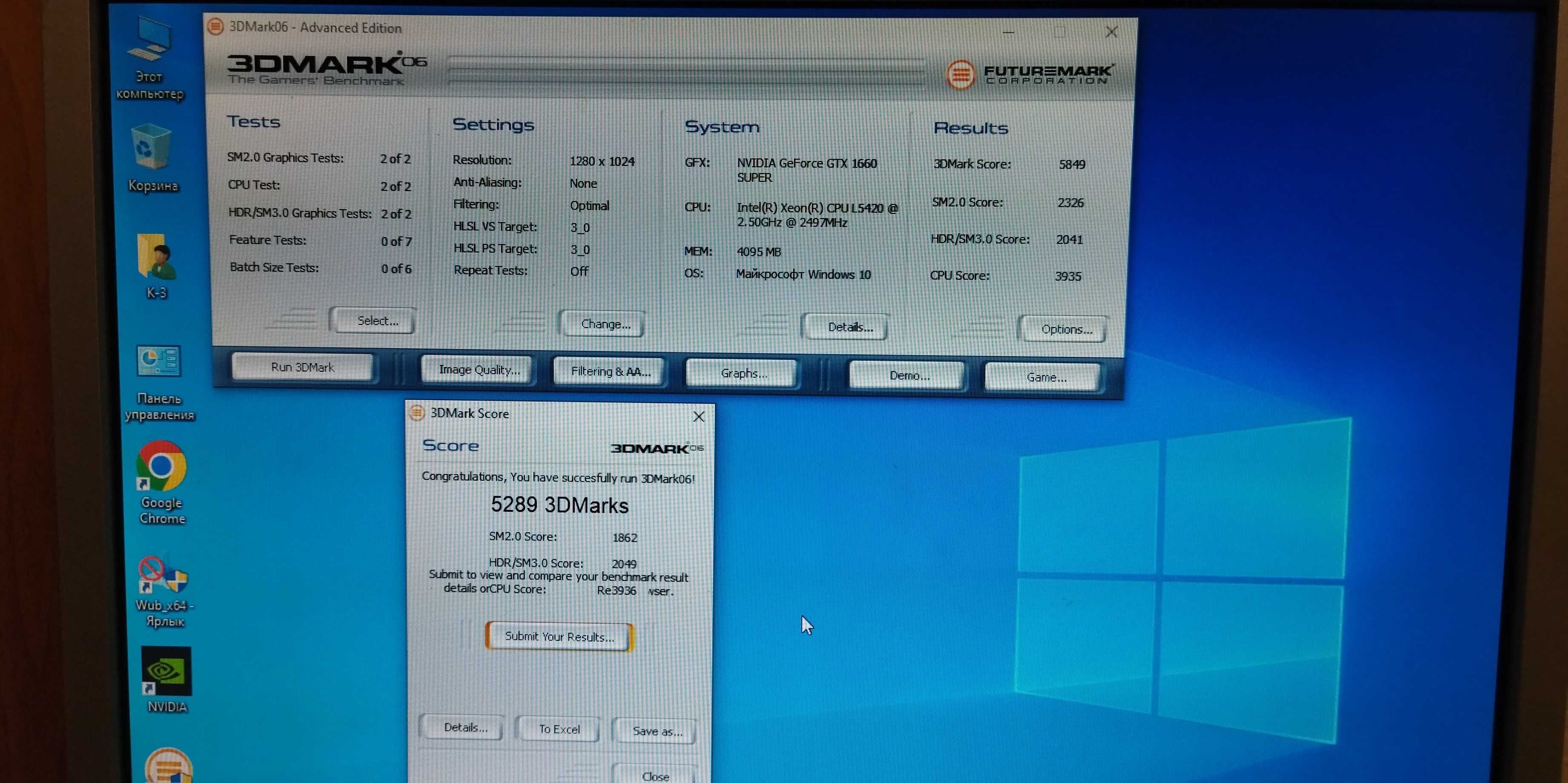Close the 3DMark Score dialog with X
The width and height of the screenshot is (1568, 783).
click(x=698, y=416)
